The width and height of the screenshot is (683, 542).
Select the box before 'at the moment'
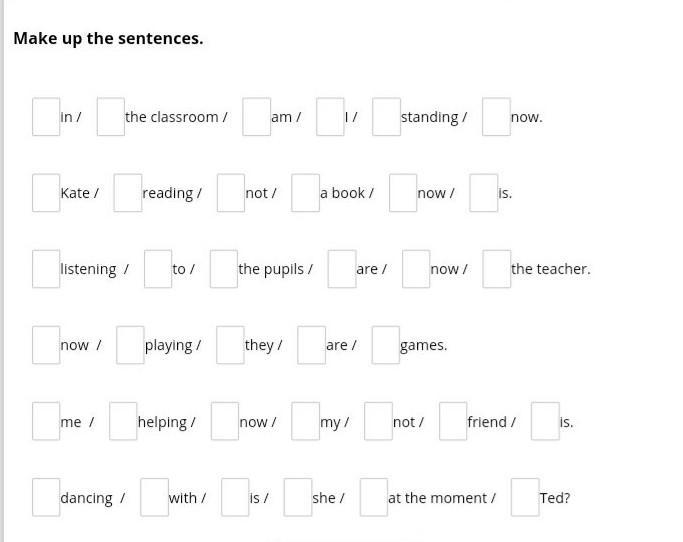tap(374, 498)
